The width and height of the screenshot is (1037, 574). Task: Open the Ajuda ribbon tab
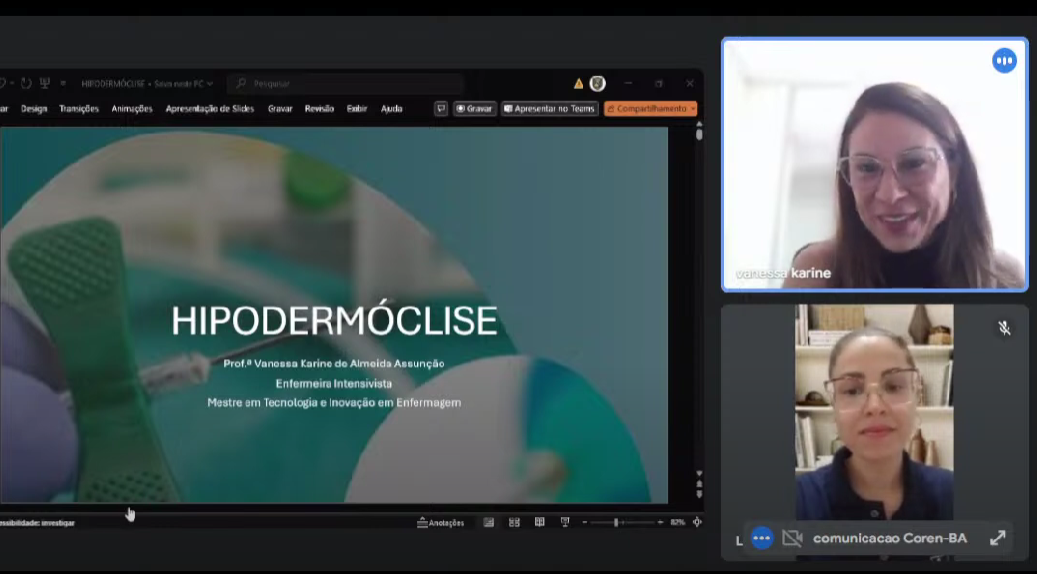(392, 109)
